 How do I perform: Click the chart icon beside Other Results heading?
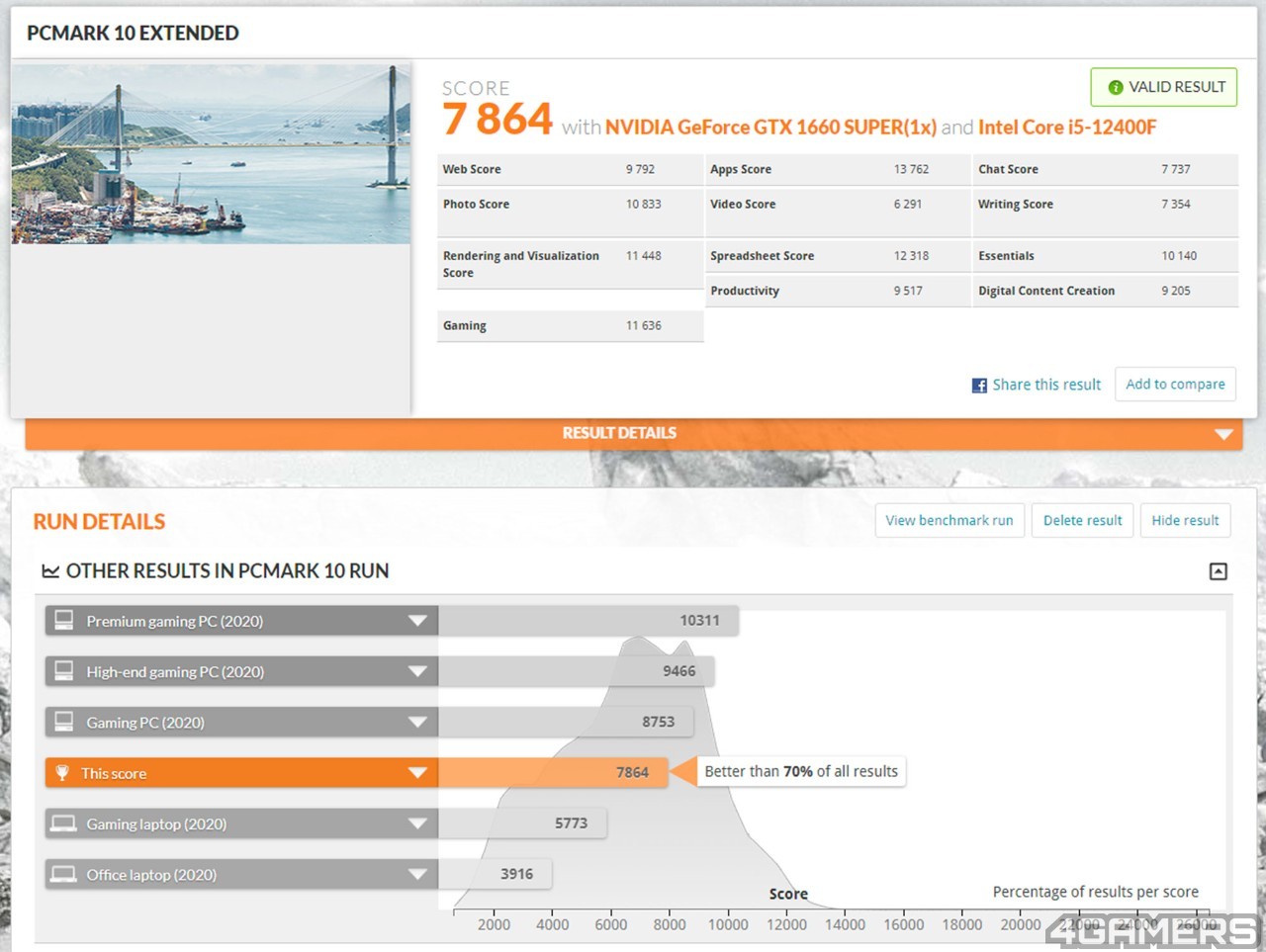click(50, 571)
